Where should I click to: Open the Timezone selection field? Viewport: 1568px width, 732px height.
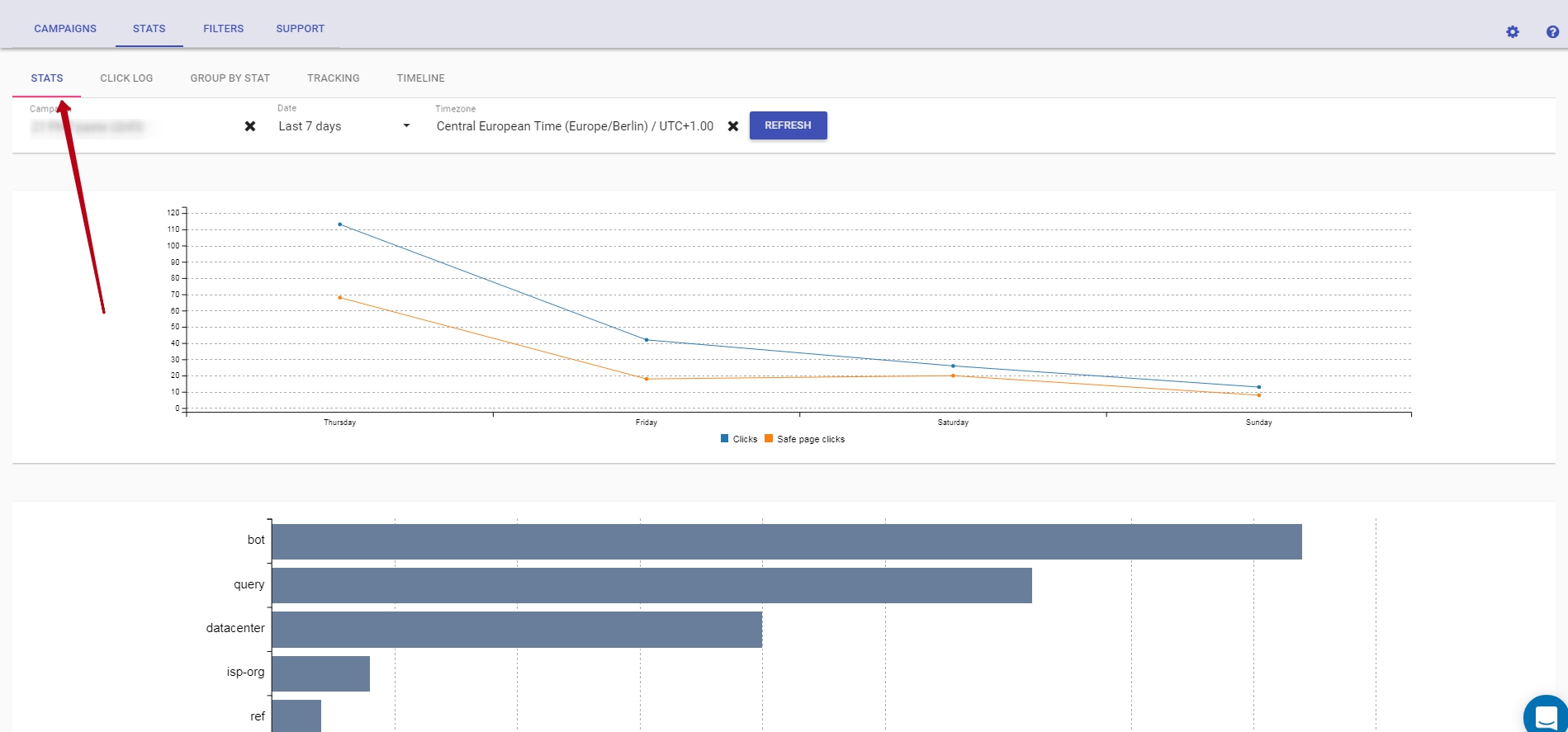(x=575, y=126)
